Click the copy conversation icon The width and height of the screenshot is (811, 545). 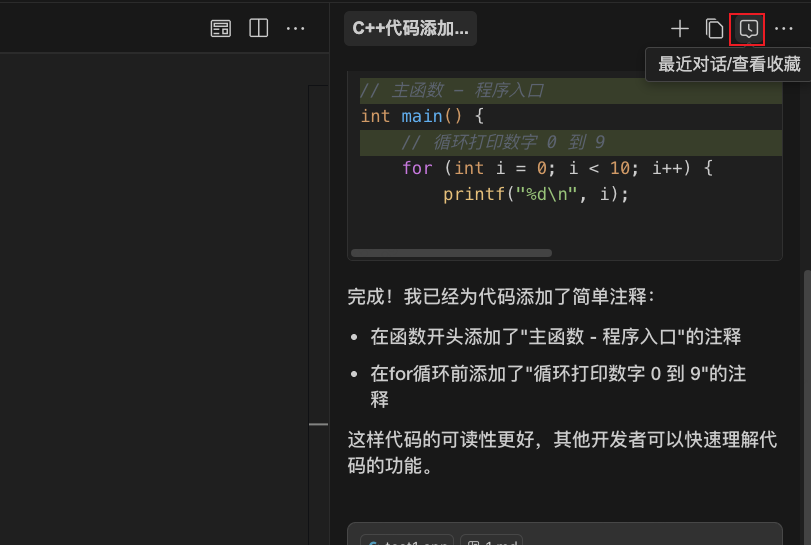point(714,29)
